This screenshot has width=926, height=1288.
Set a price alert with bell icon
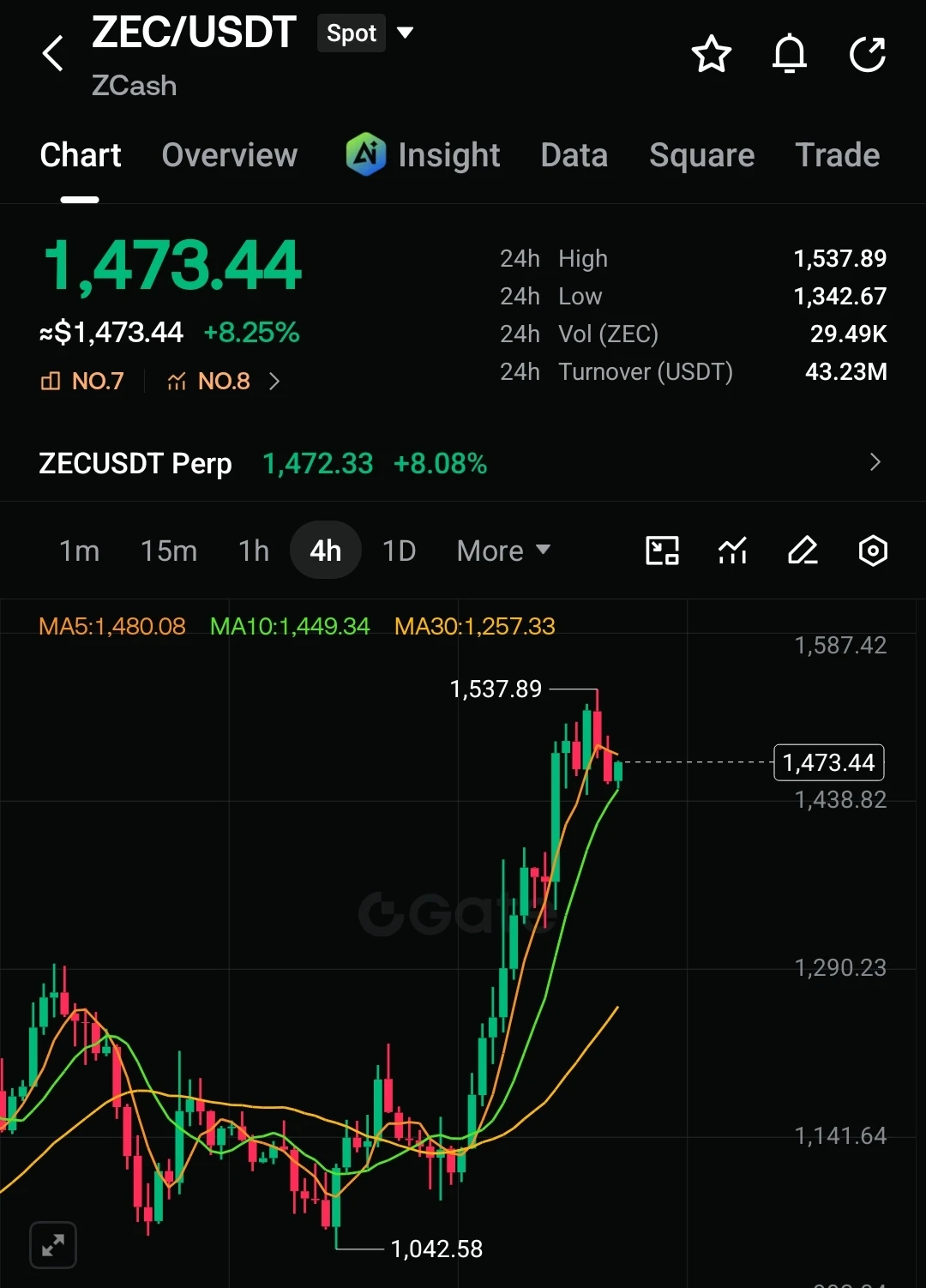pyautogui.click(x=790, y=55)
